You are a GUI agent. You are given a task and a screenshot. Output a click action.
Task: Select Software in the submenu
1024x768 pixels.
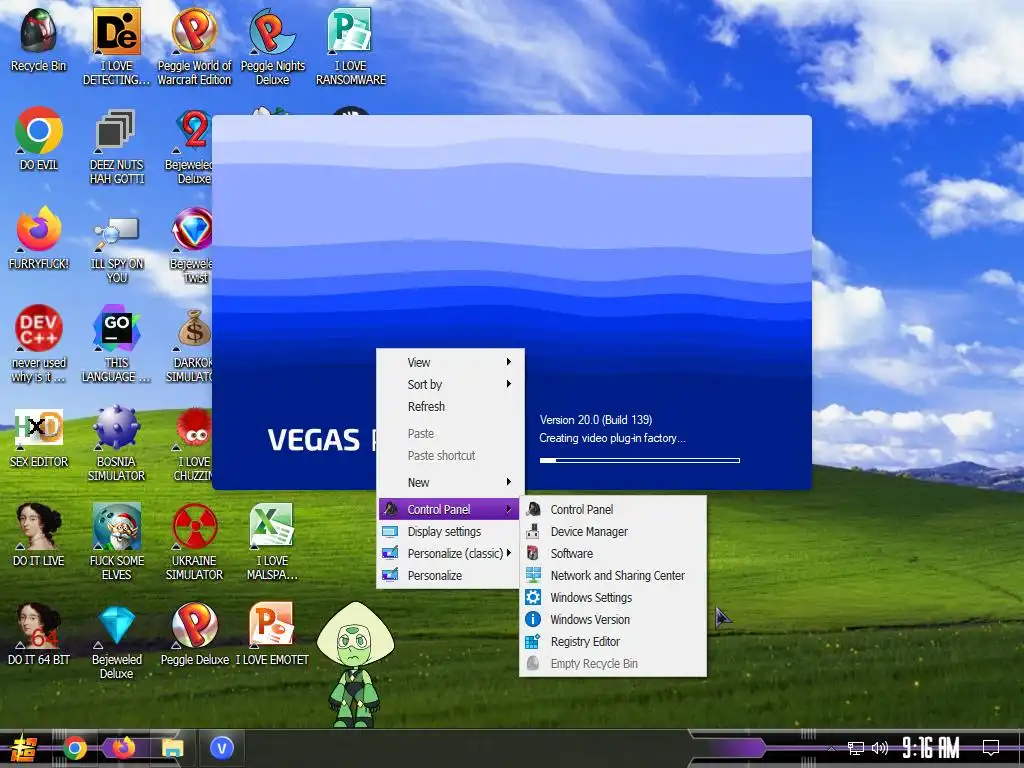(x=613, y=554)
